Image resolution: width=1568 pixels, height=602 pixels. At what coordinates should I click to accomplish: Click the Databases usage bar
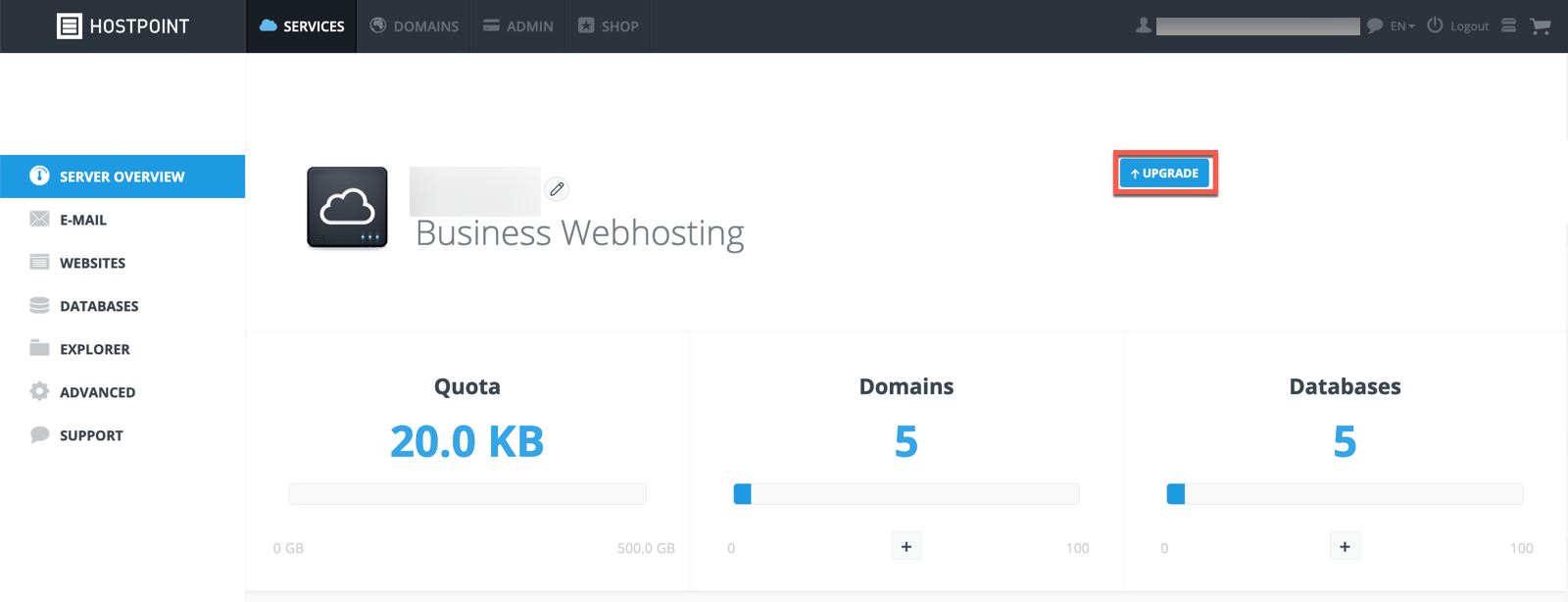click(x=1345, y=494)
